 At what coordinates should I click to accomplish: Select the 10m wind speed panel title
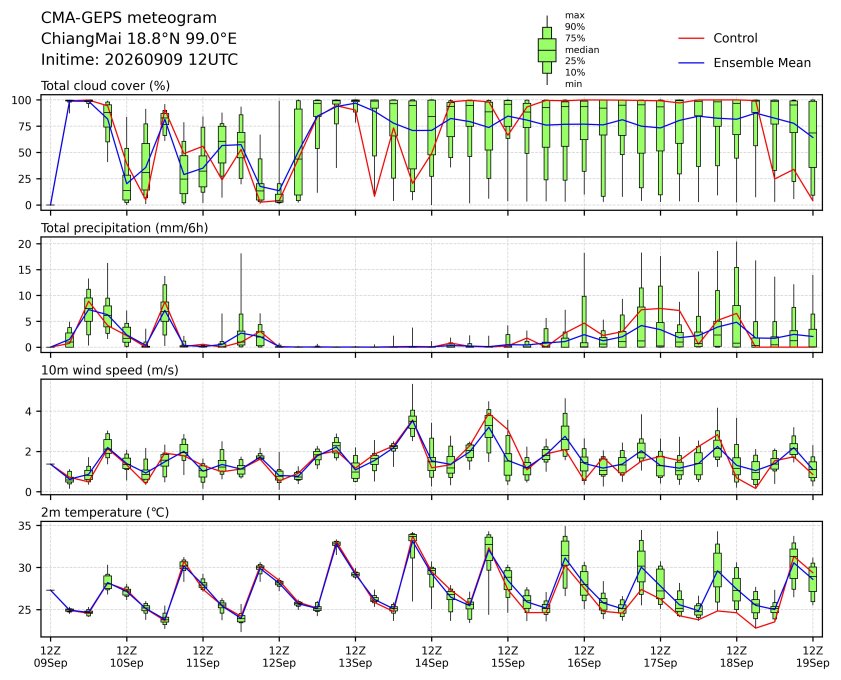coord(110,370)
